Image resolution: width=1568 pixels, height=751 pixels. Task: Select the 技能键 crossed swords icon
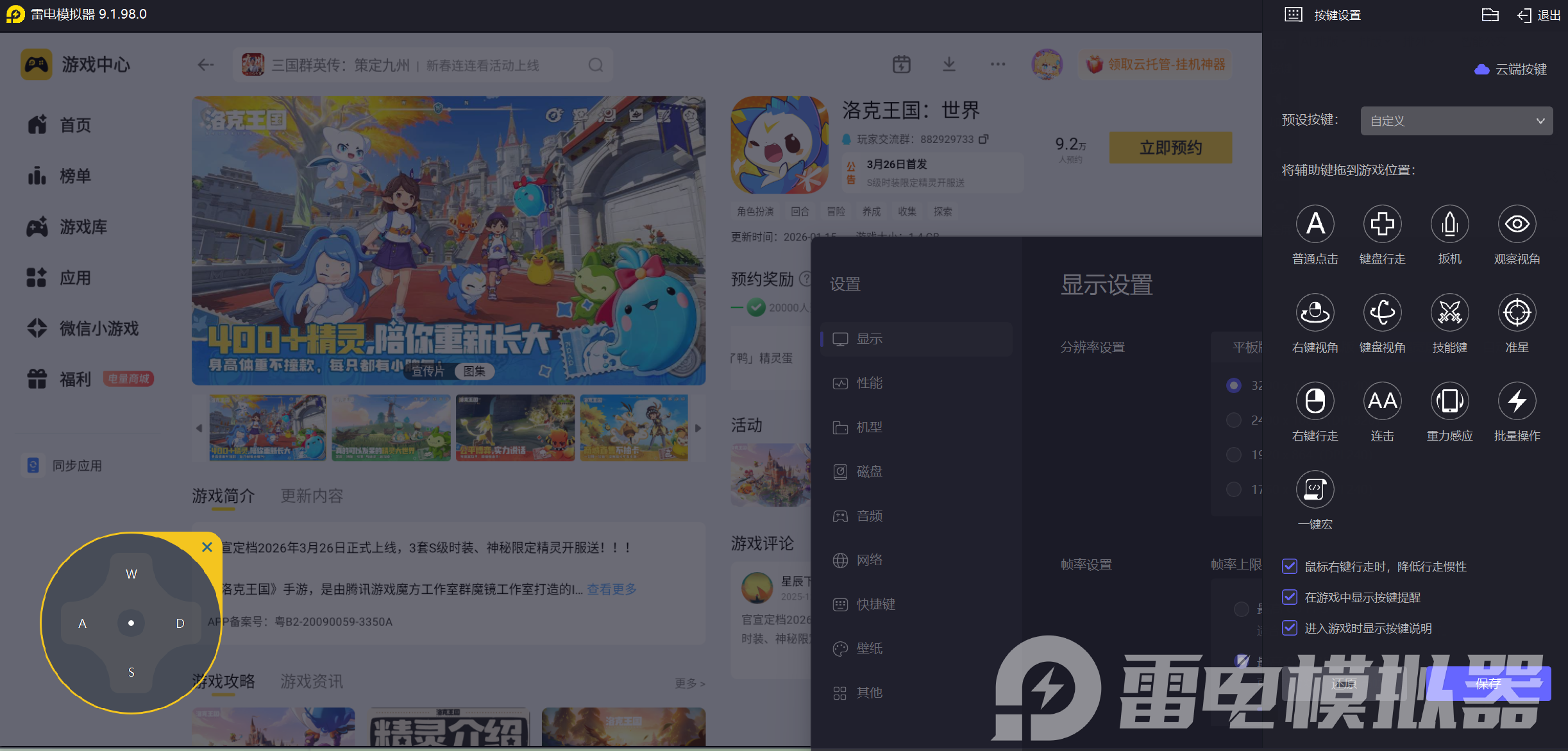coord(1449,313)
